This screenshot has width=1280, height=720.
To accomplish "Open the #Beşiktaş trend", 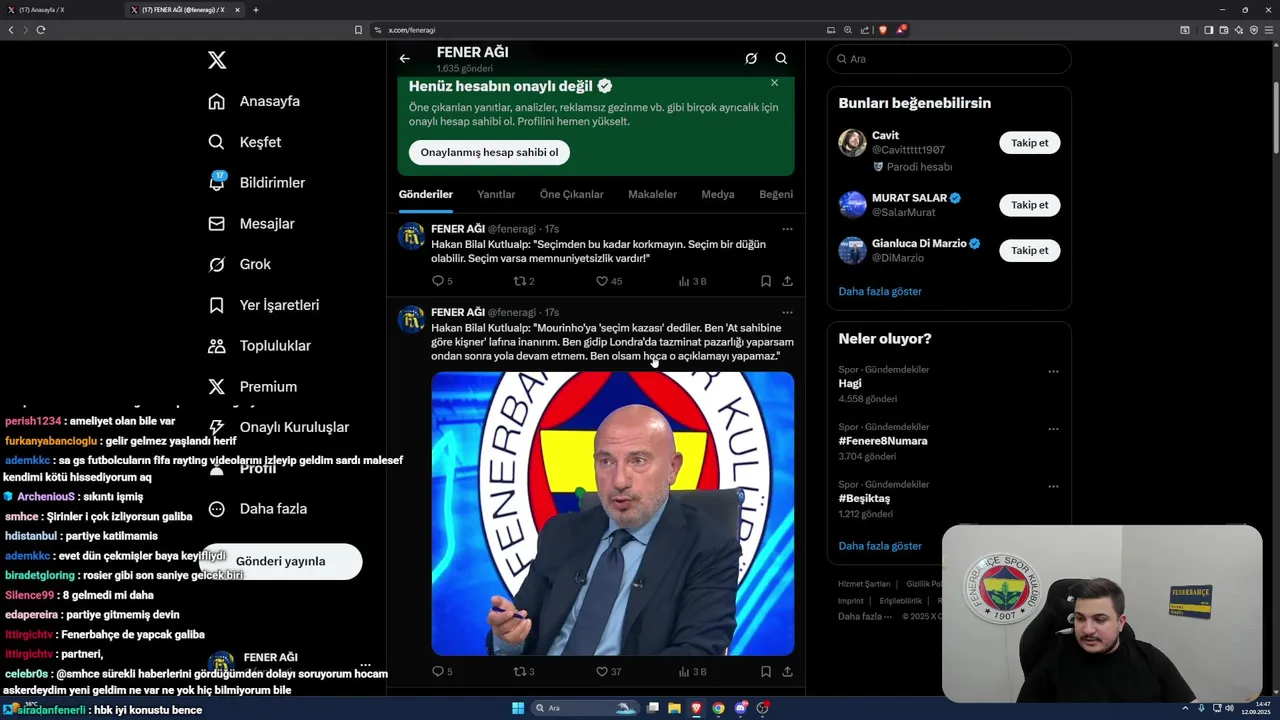I will 864,498.
